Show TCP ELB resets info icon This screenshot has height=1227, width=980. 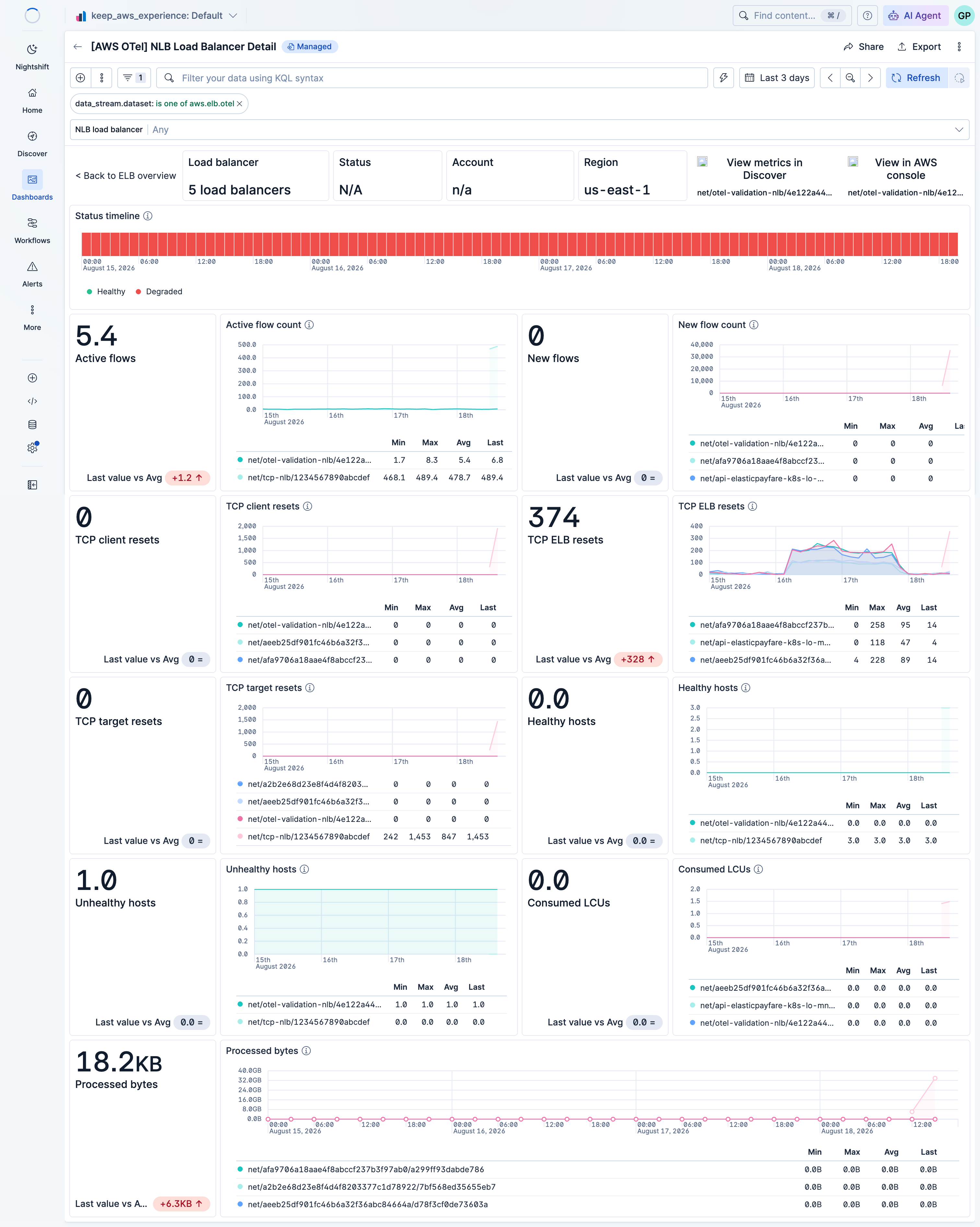tap(752, 506)
